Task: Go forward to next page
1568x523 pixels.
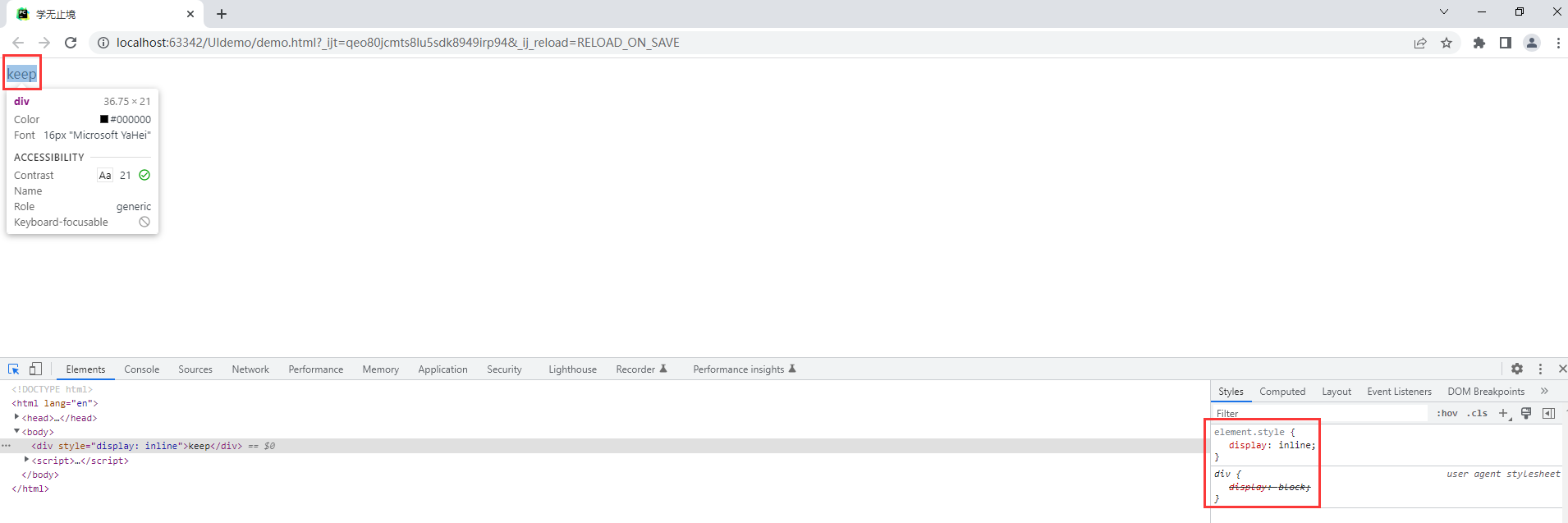Action: (x=44, y=43)
